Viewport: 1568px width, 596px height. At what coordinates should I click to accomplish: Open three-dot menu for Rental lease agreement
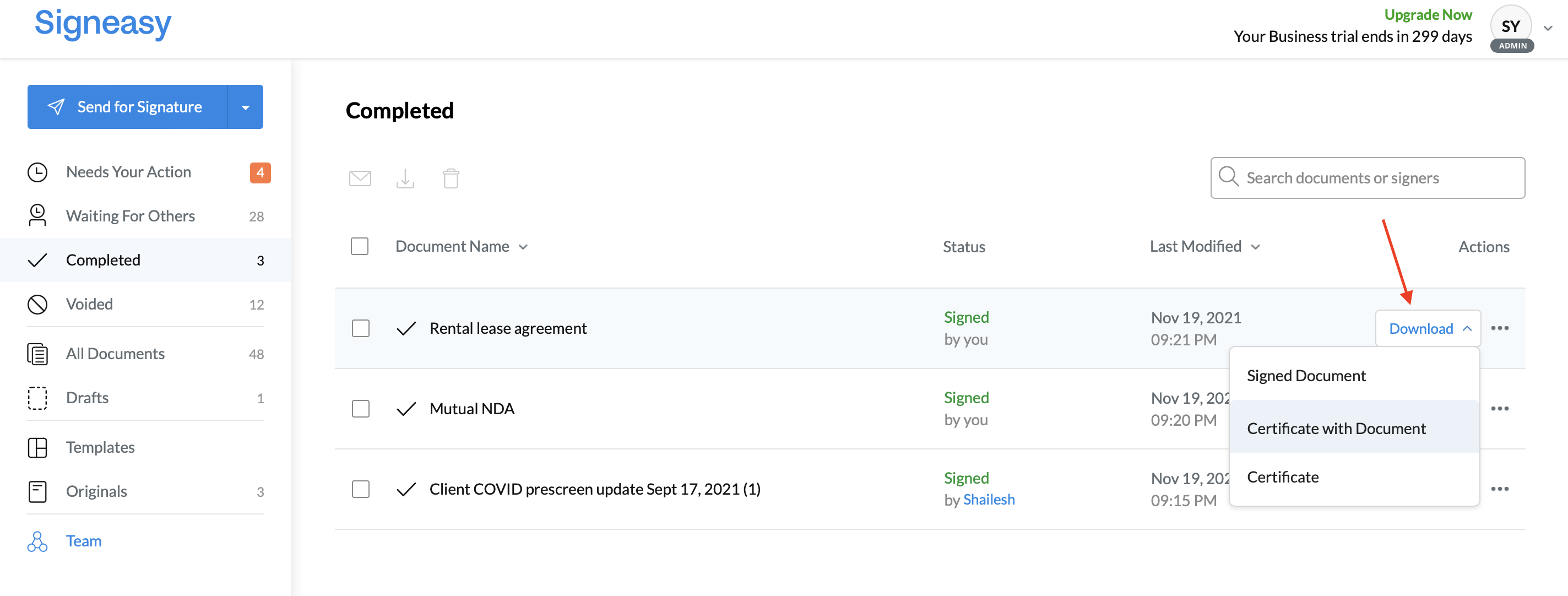point(1500,328)
